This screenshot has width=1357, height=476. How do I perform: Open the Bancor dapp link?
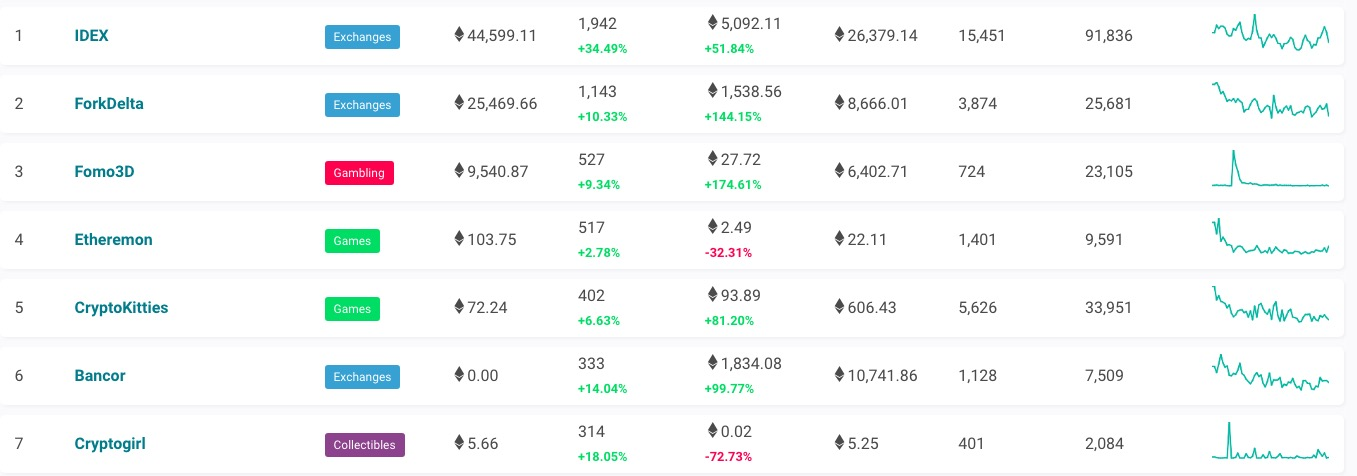click(x=100, y=375)
